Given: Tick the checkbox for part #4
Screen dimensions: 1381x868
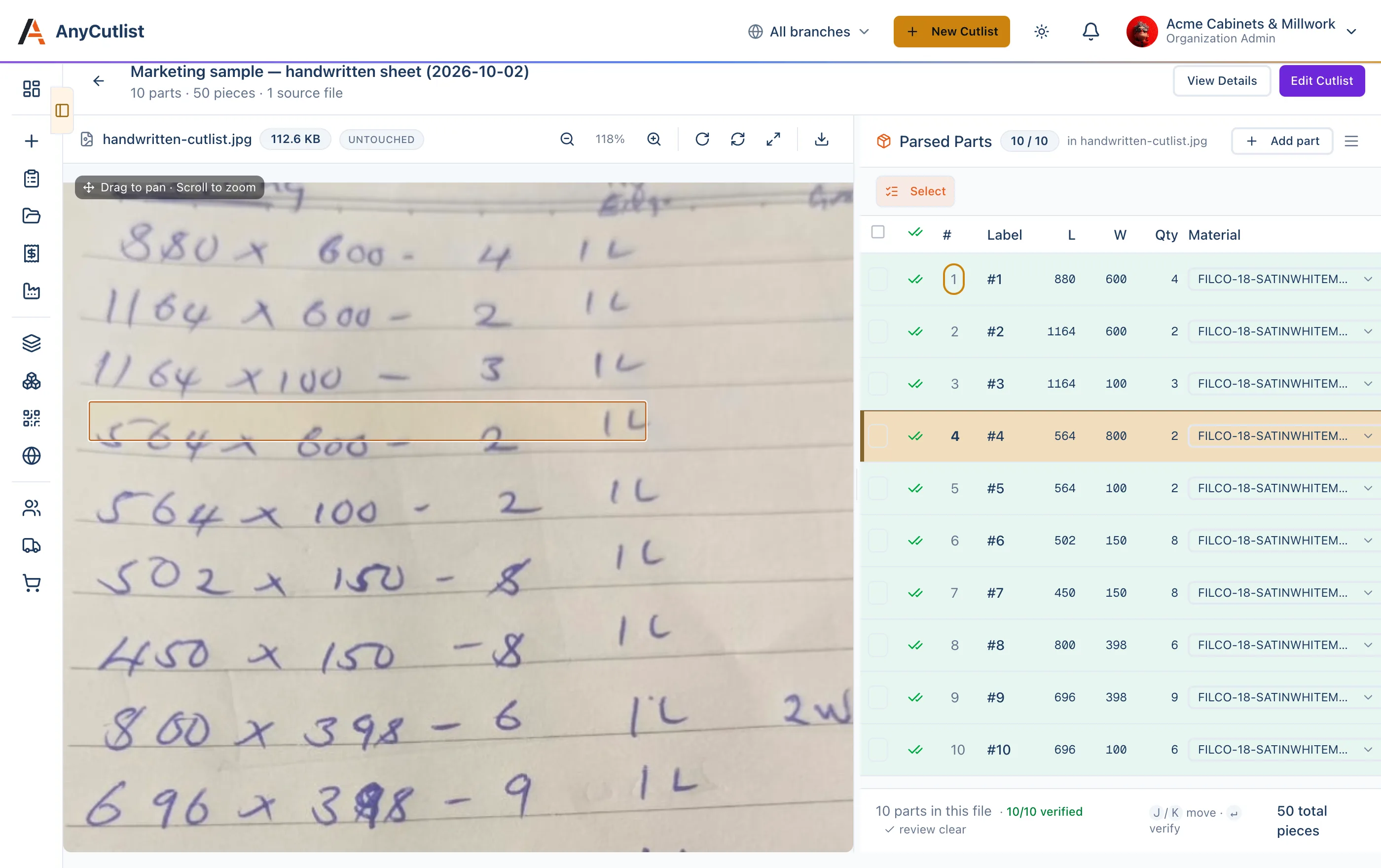Looking at the screenshot, I should point(877,436).
